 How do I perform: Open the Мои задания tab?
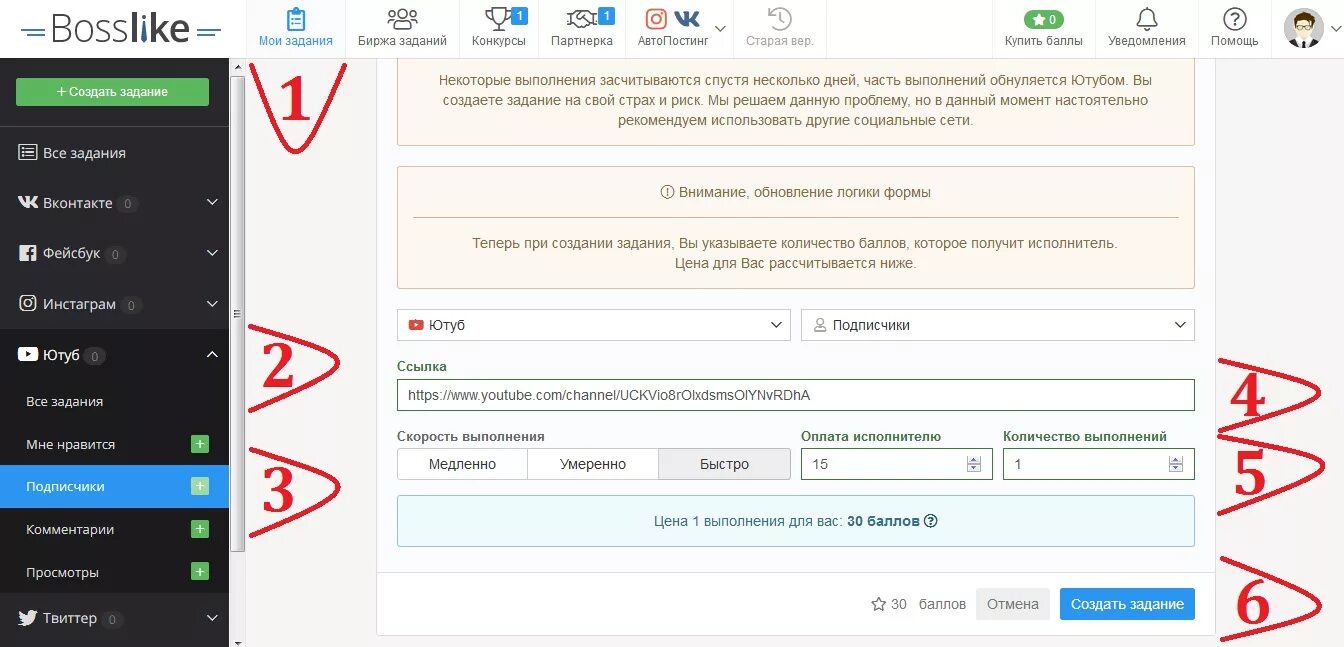click(x=295, y=29)
